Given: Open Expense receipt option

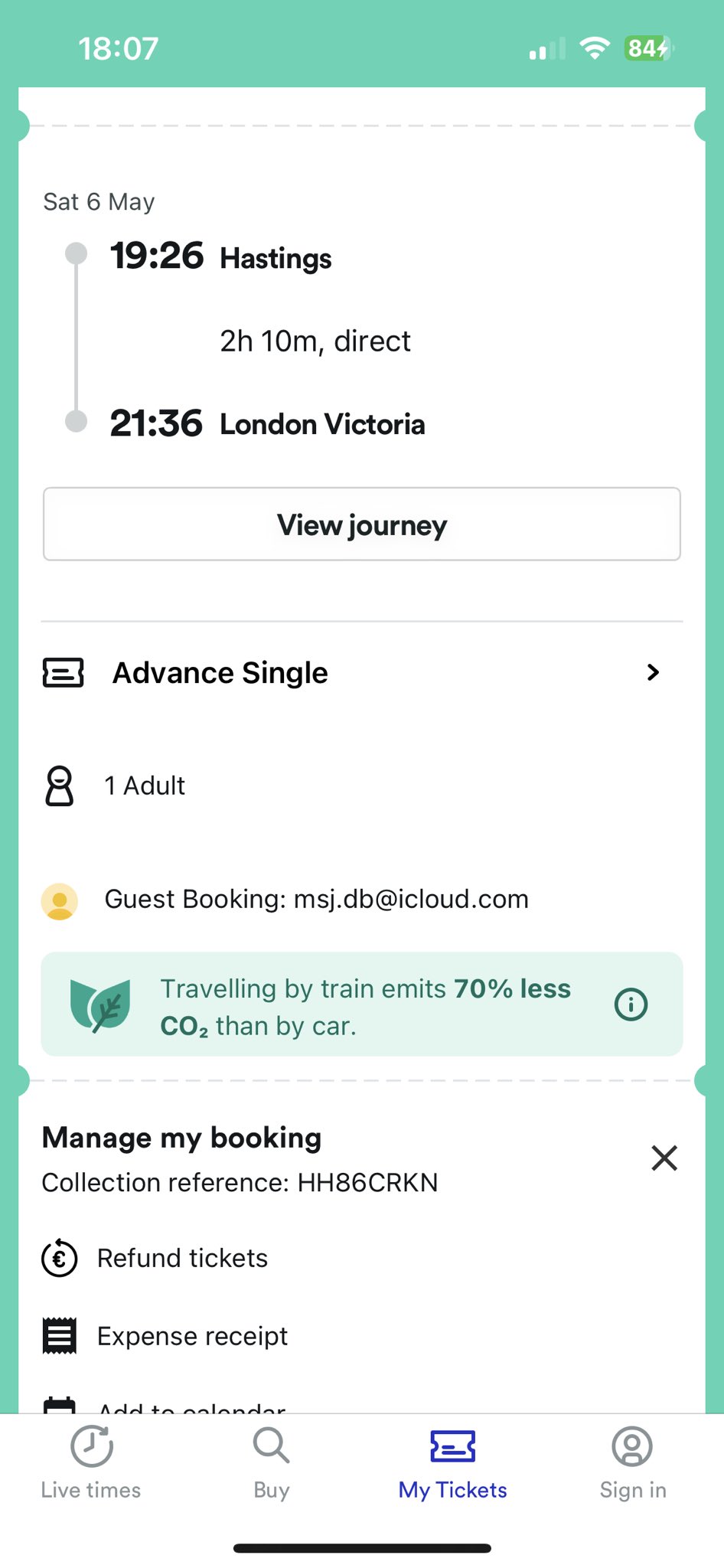Looking at the screenshot, I should coord(192,1336).
